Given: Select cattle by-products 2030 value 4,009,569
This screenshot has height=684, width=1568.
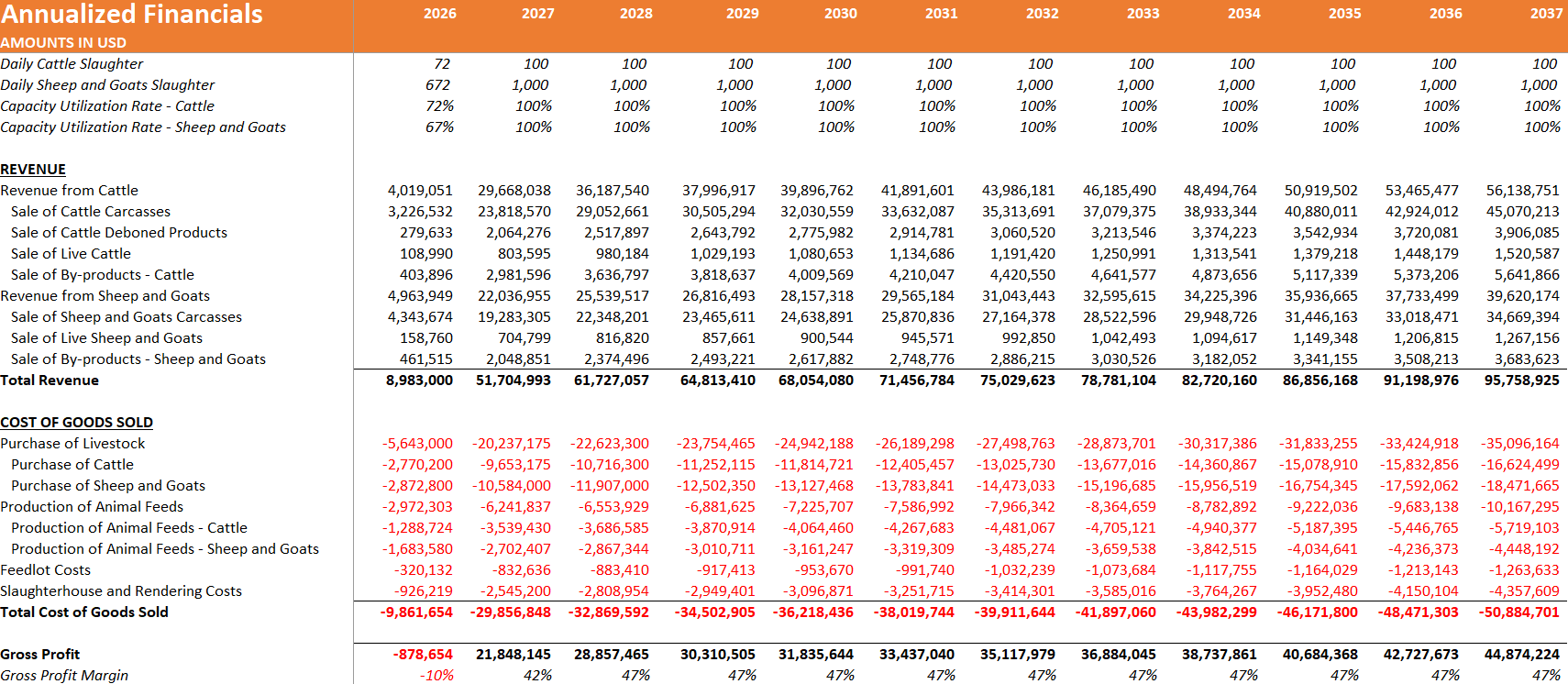Looking at the screenshot, I should [x=821, y=274].
